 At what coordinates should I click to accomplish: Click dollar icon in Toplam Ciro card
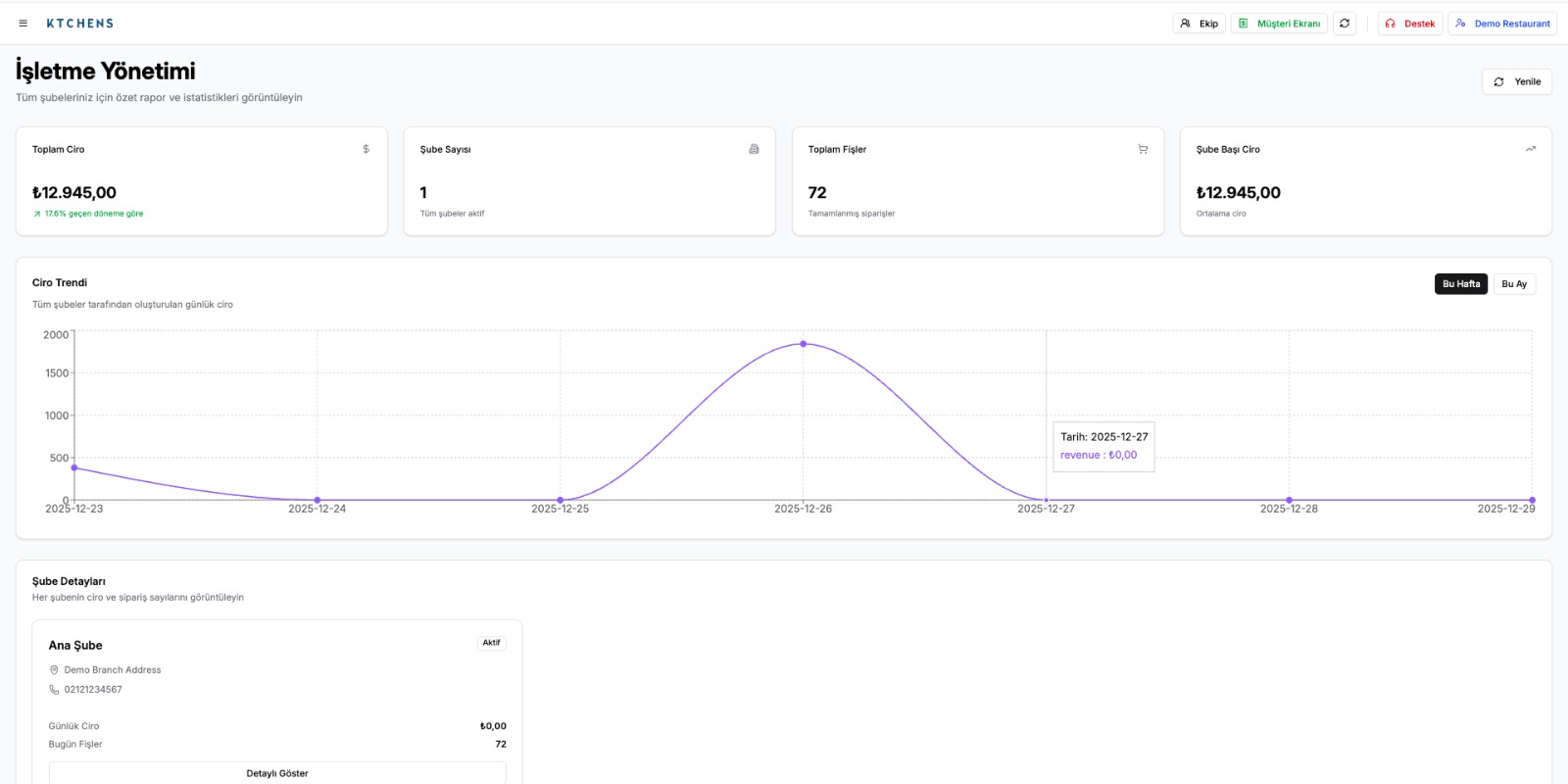click(x=367, y=149)
